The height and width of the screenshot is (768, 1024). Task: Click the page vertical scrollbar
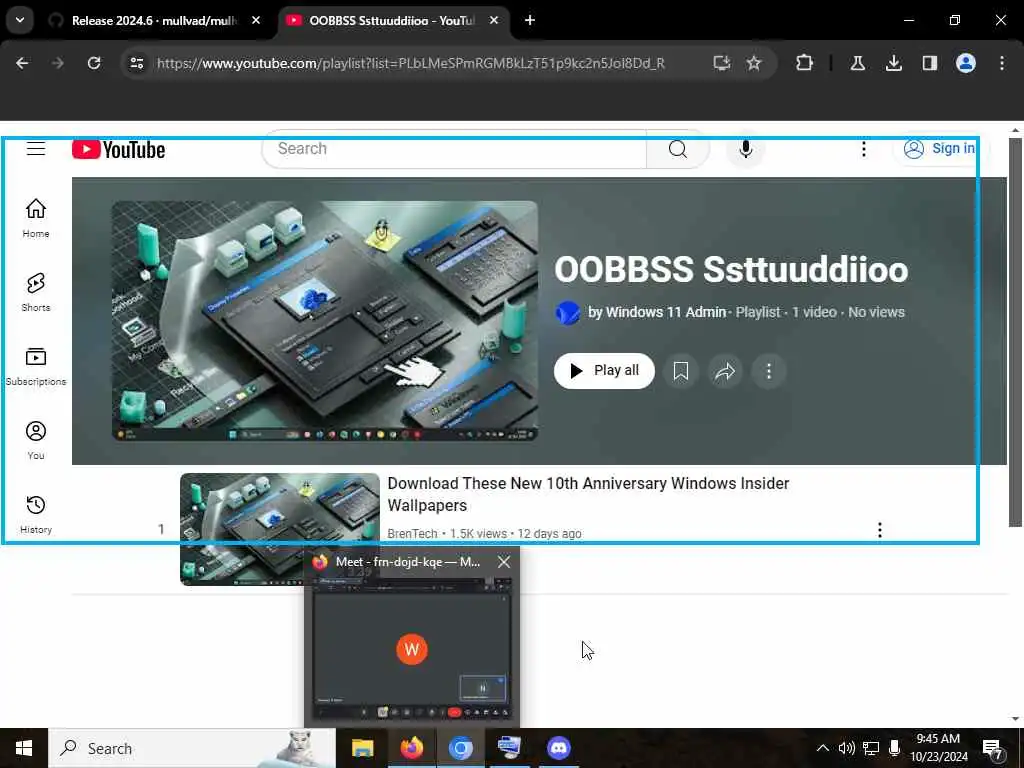(1015, 332)
